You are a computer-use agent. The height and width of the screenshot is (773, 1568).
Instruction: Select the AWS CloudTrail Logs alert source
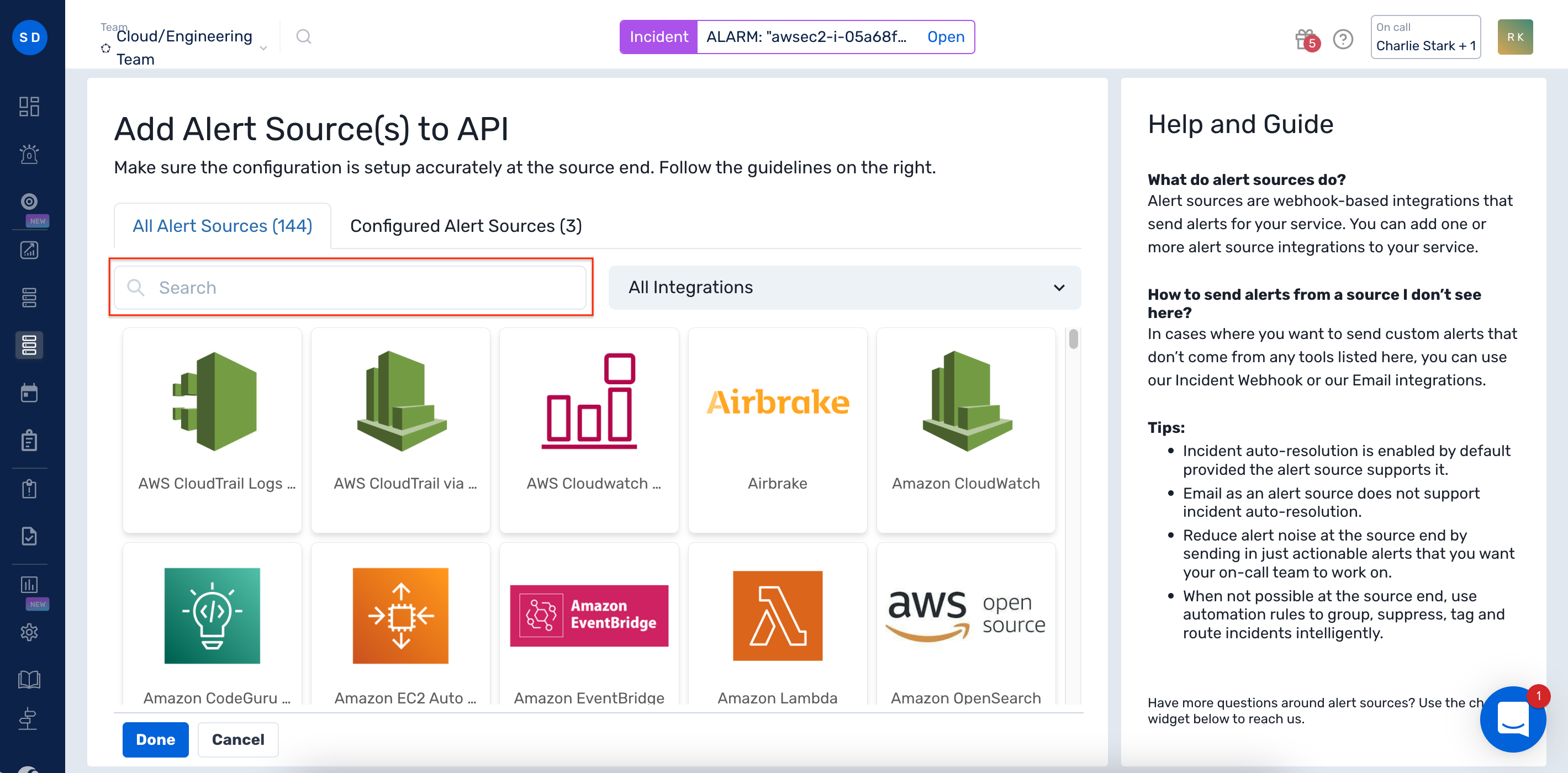(x=213, y=430)
